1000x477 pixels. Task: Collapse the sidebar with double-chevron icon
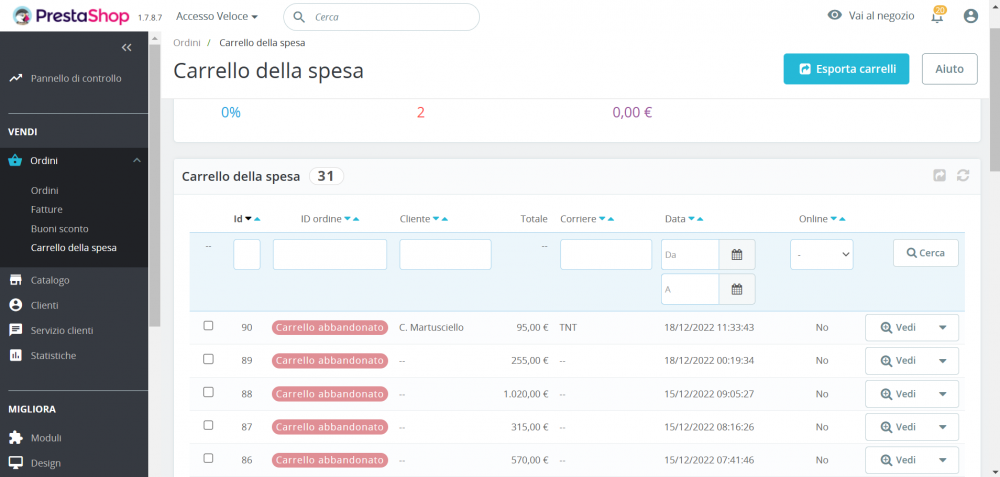click(x=126, y=47)
